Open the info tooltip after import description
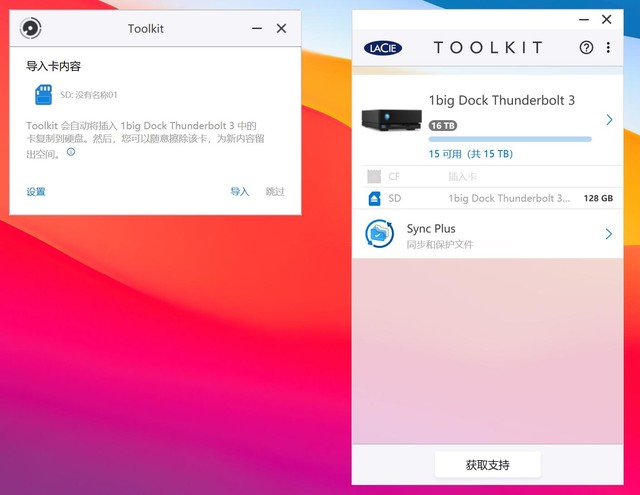The height and width of the screenshot is (495, 640). 71,152
